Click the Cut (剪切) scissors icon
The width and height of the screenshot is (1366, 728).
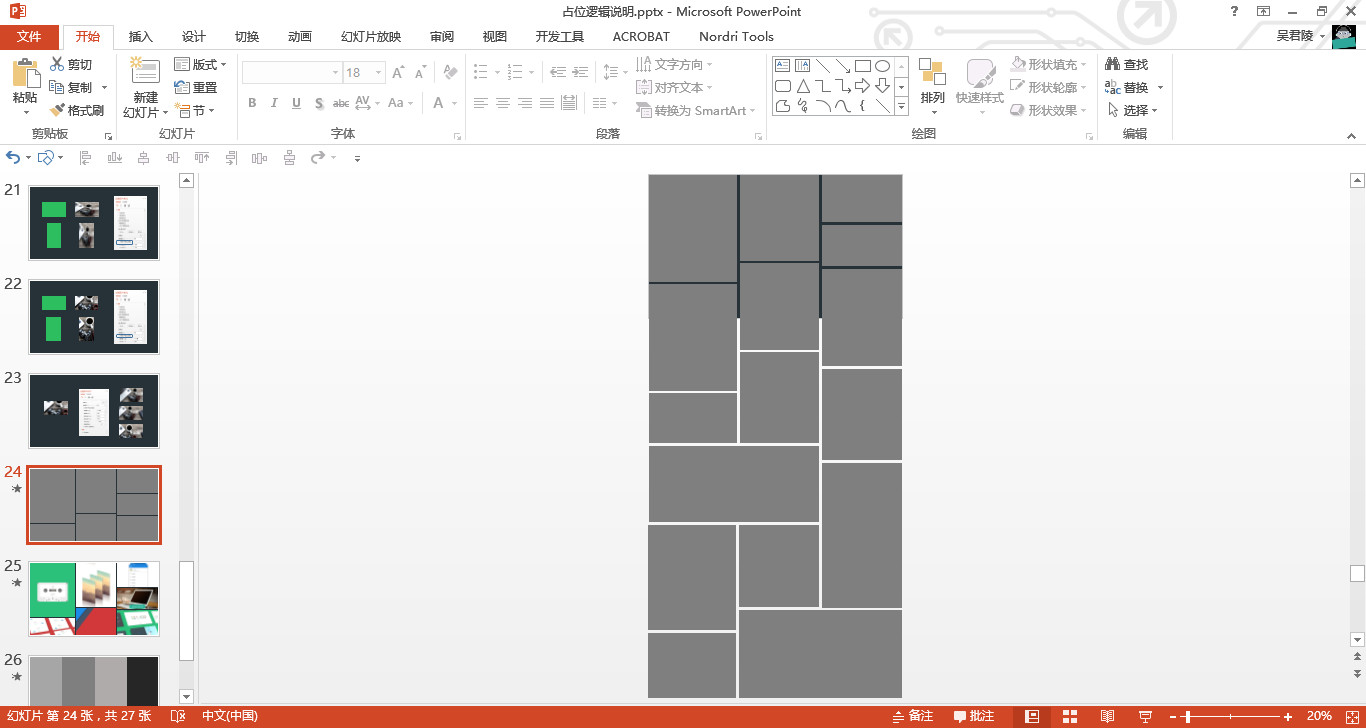point(57,65)
